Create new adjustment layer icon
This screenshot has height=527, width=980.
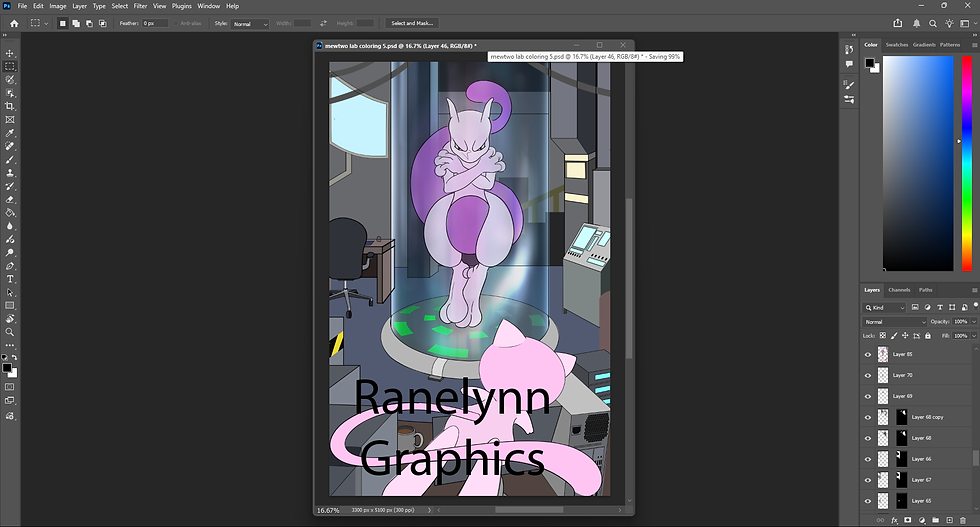pyautogui.click(x=921, y=520)
